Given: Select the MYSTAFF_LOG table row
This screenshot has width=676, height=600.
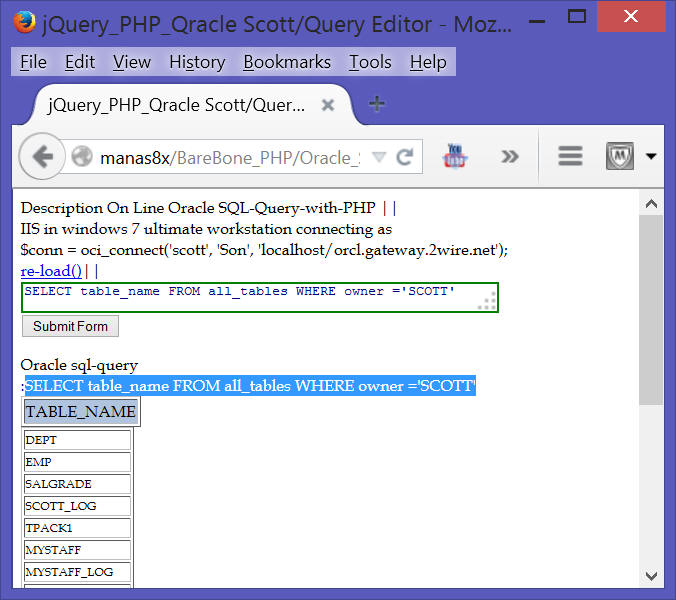Looking at the screenshot, I should pos(78,572).
